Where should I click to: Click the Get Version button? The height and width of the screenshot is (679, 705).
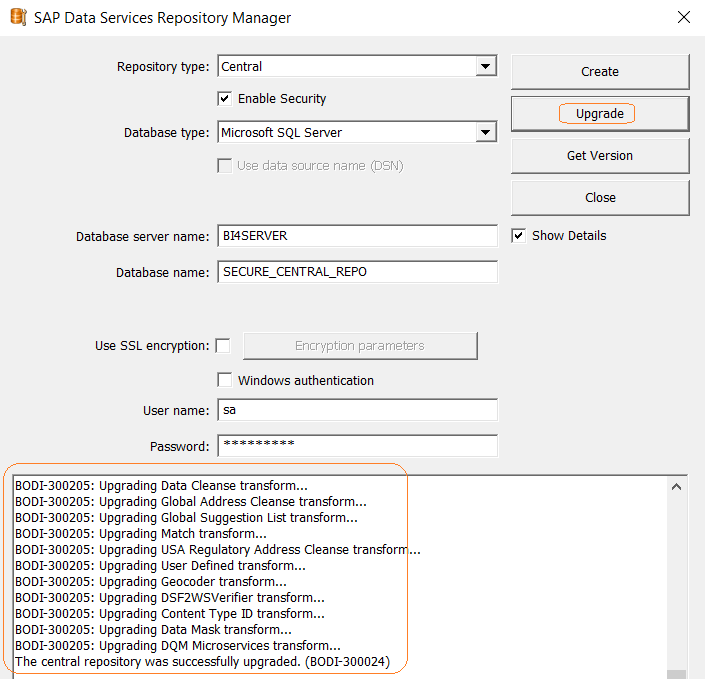(x=600, y=156)
